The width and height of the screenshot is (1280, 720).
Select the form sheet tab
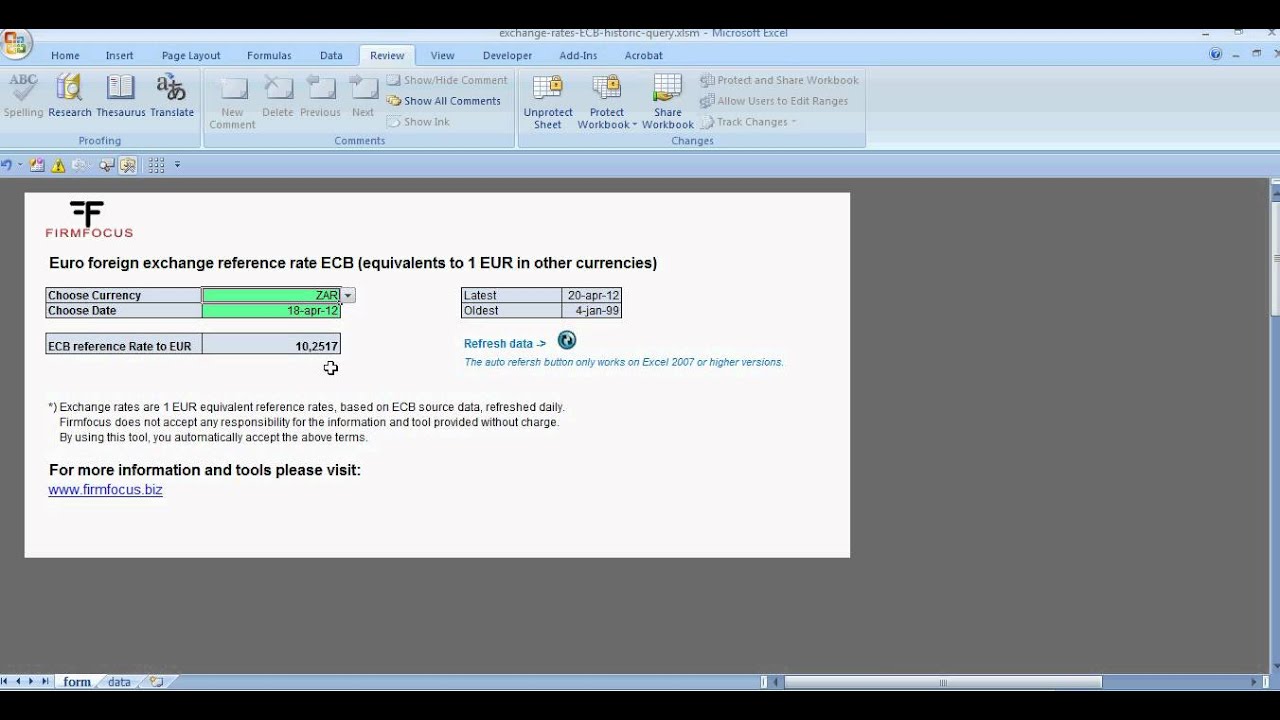click(x=77, y=682)
